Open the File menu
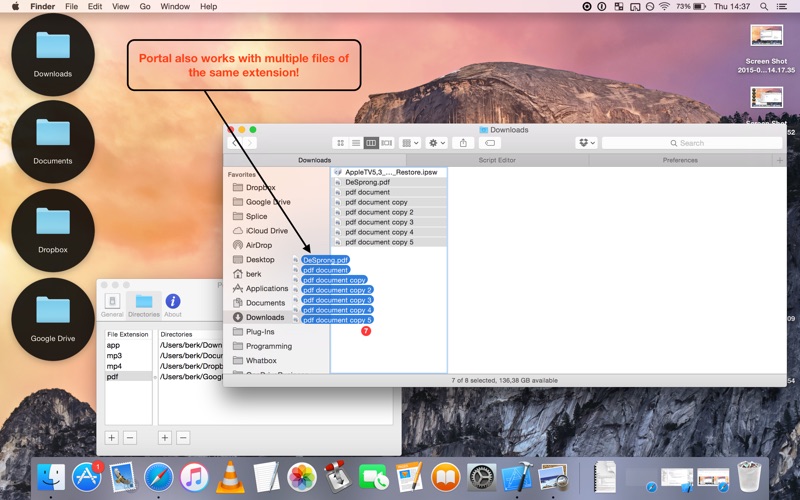The width and height of the screenshot is (800, 500). coord(71,7)
